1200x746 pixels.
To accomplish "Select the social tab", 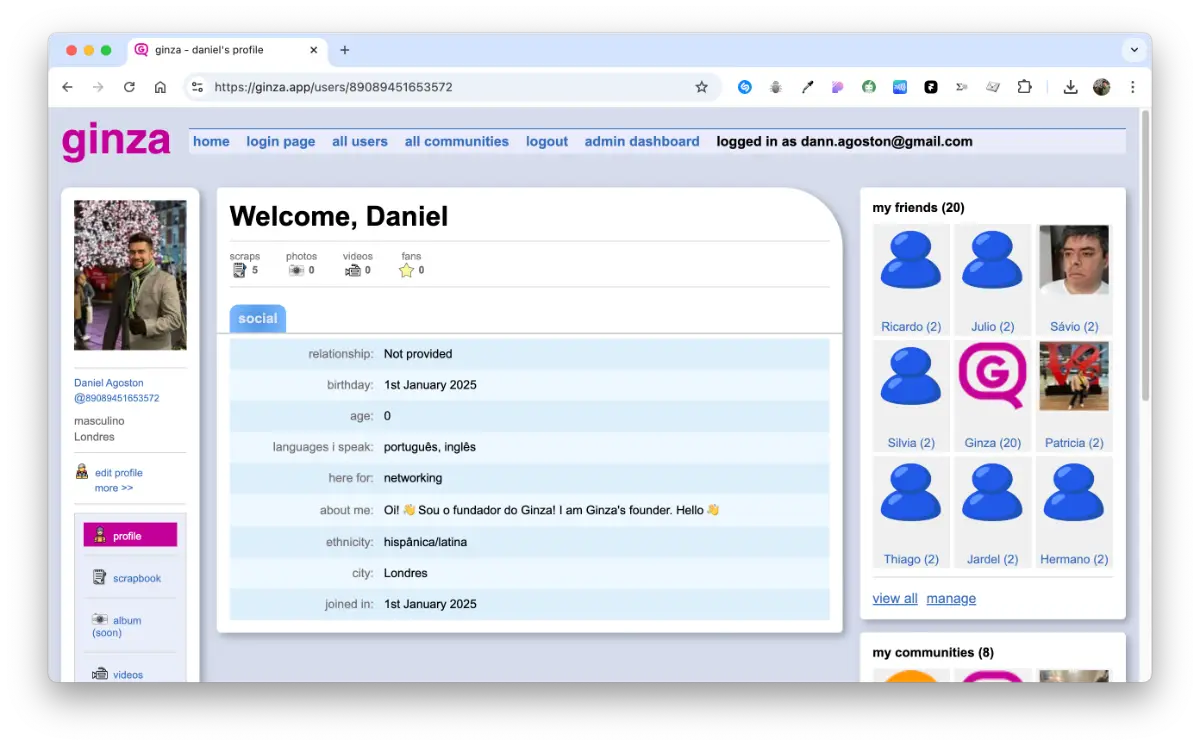I will [258, 318].
